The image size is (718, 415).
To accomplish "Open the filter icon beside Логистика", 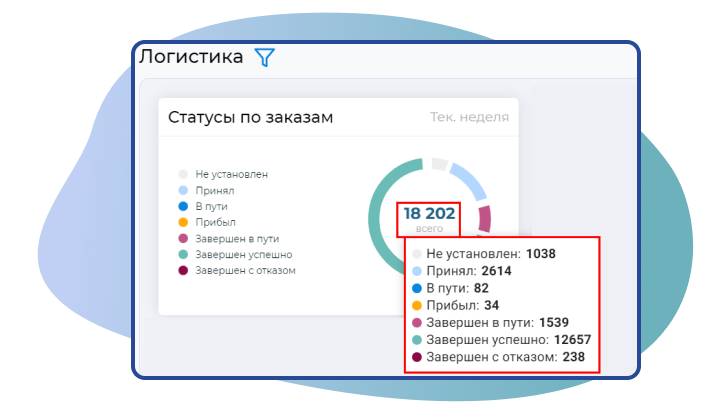I will (x=264, y=58).
